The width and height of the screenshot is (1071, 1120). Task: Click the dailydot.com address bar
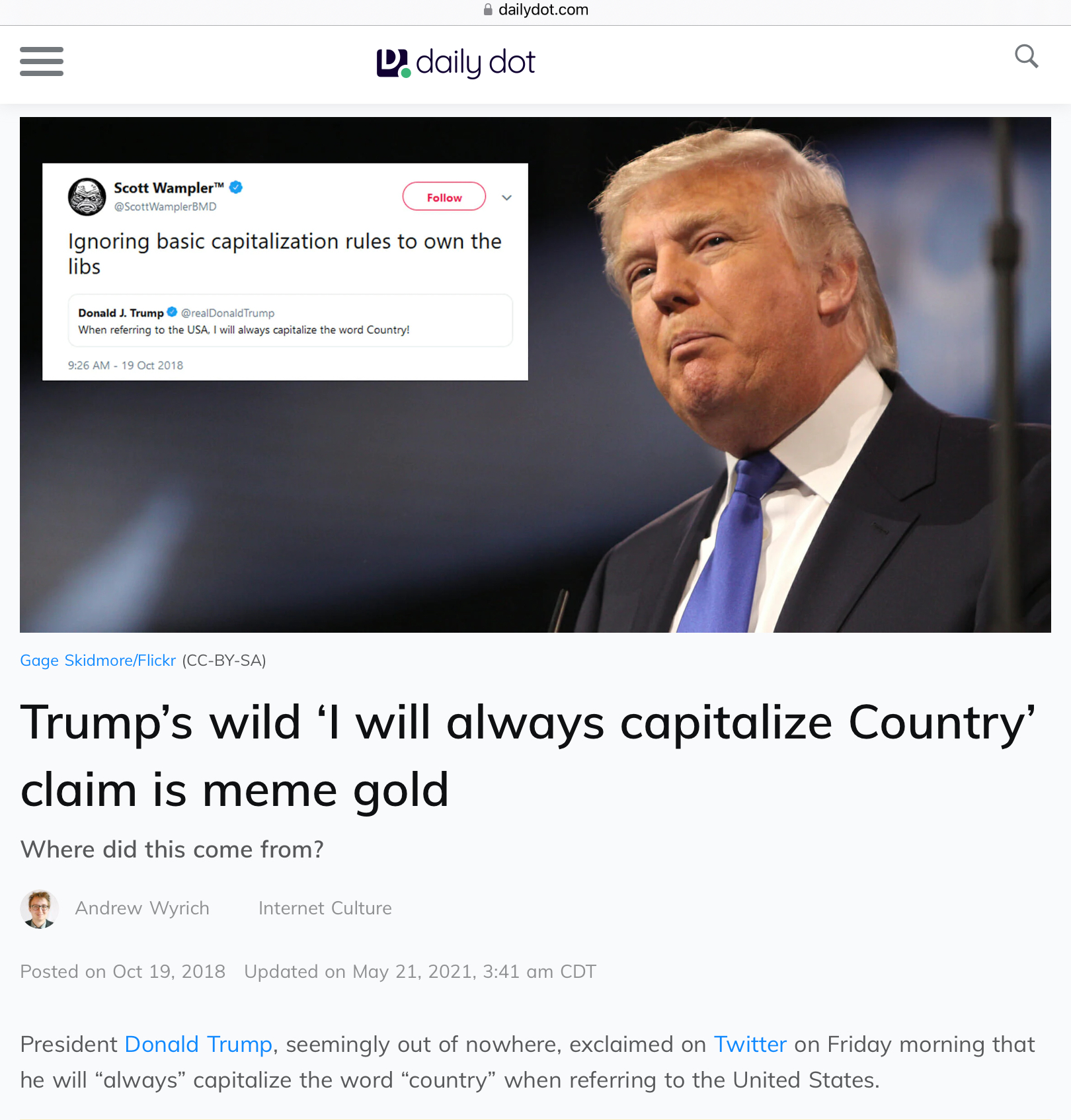click(x=535, y=10)
